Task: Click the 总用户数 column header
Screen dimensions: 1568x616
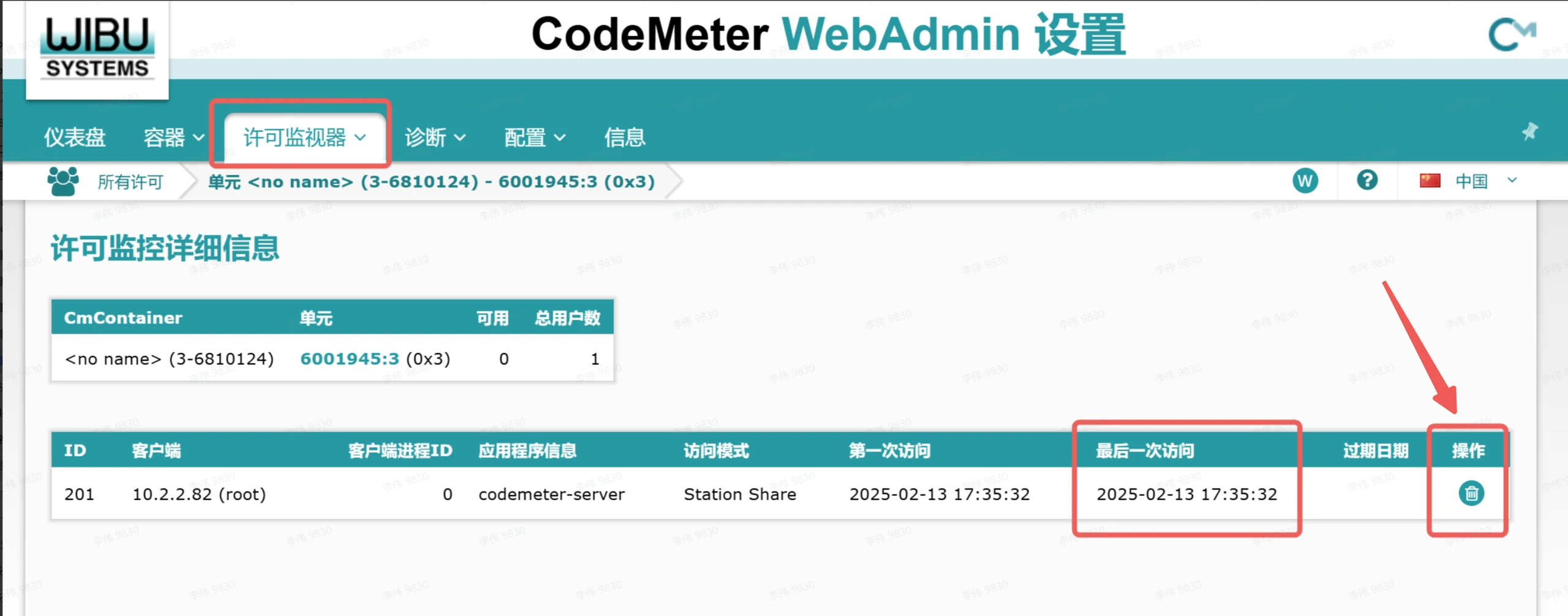Action: pos(568,318)
